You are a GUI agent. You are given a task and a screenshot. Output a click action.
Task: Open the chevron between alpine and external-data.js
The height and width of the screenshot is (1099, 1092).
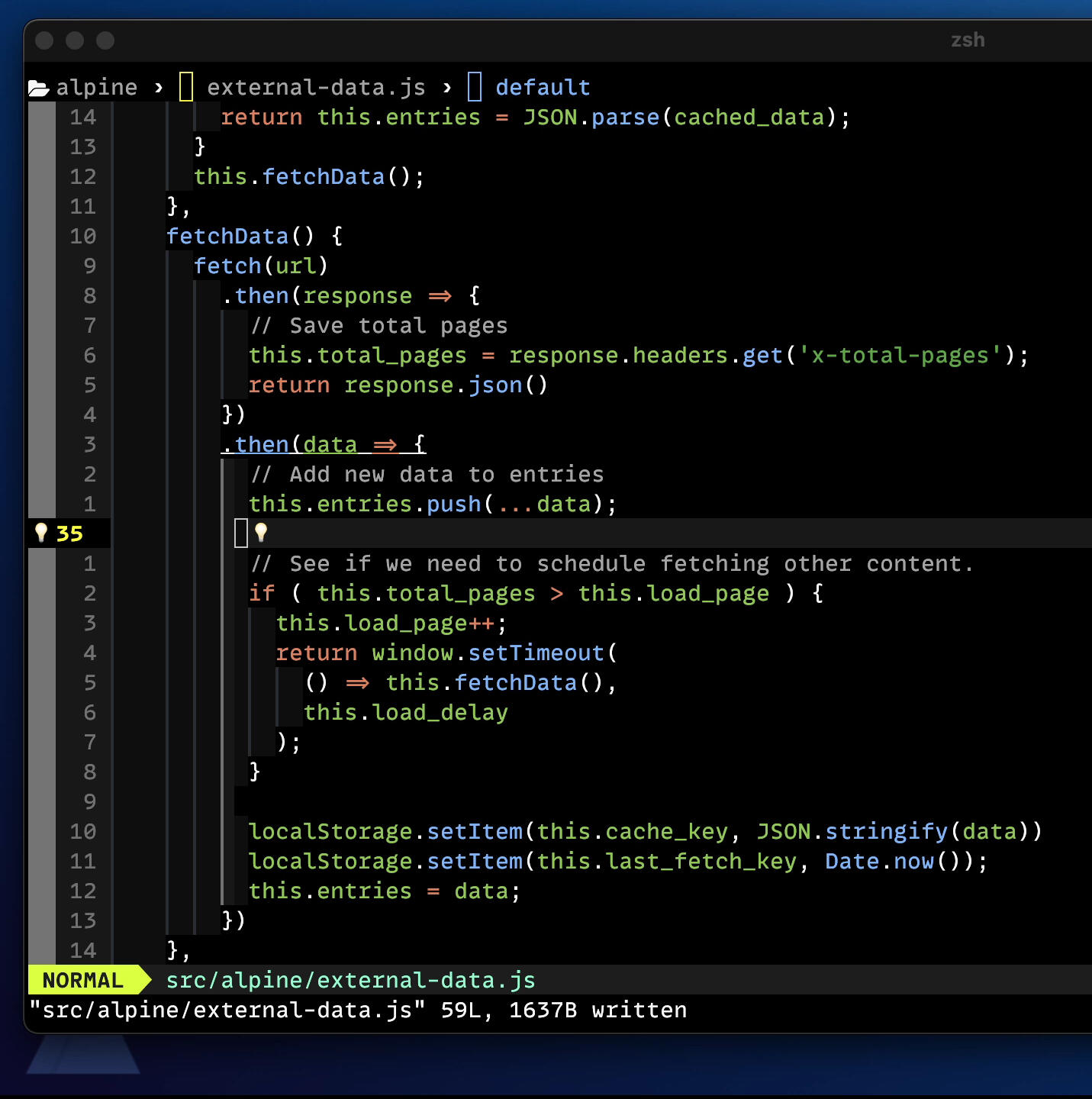159,86
